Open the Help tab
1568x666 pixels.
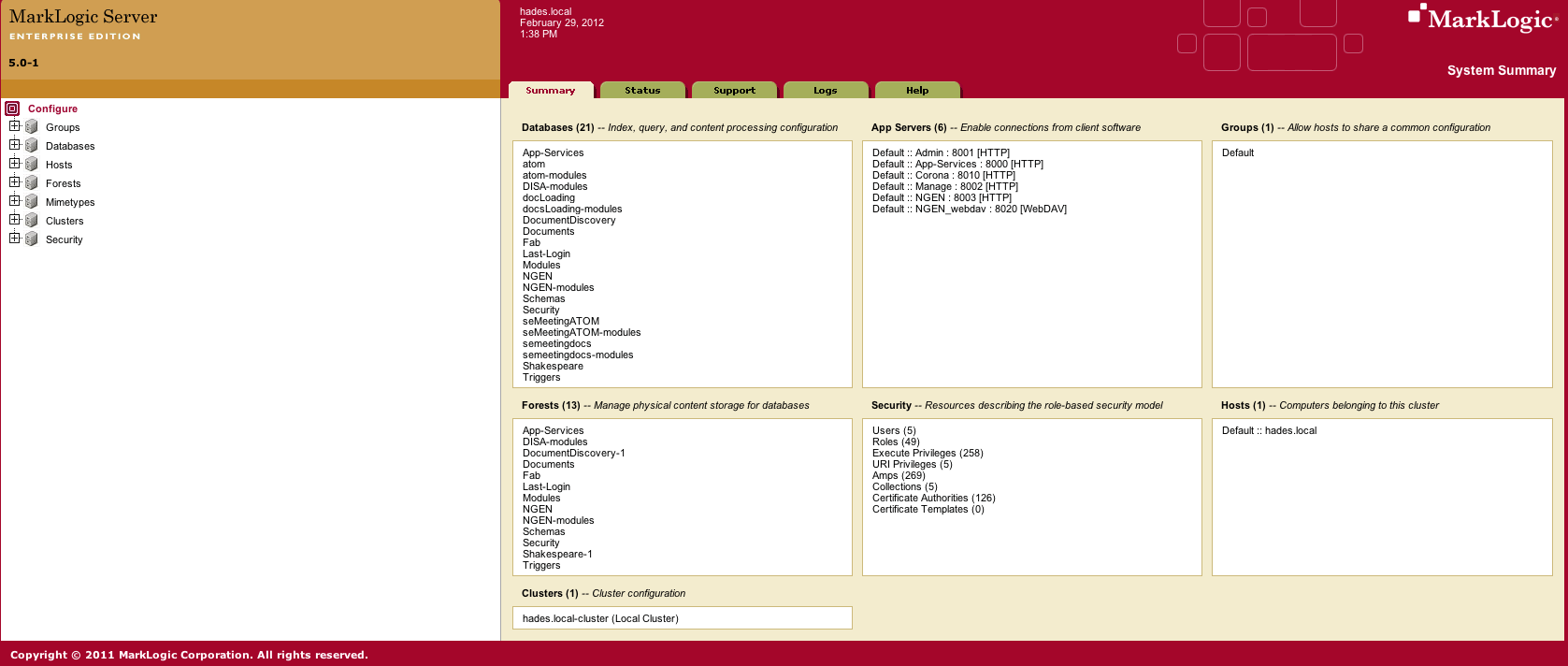[x=917, y=90]
